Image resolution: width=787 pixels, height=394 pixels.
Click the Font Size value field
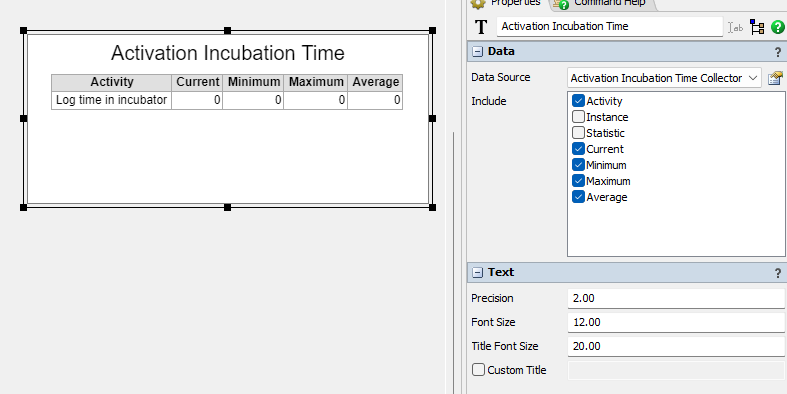coord(677,322)
